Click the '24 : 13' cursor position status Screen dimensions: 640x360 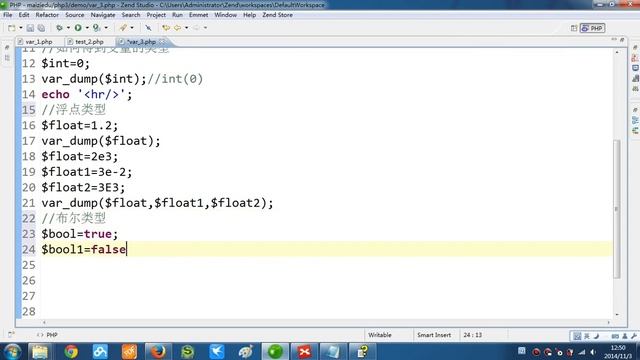pyautogui.click(x=472, y=335)
